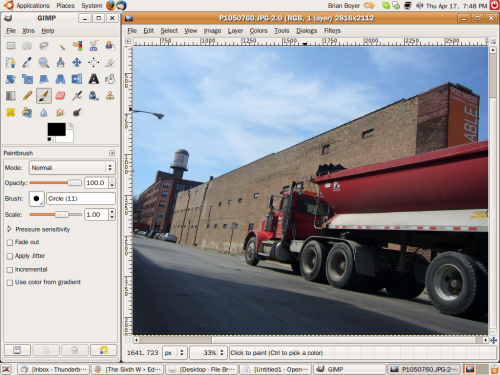
Task: Open the Layer menu
Action: coord(235,31)
